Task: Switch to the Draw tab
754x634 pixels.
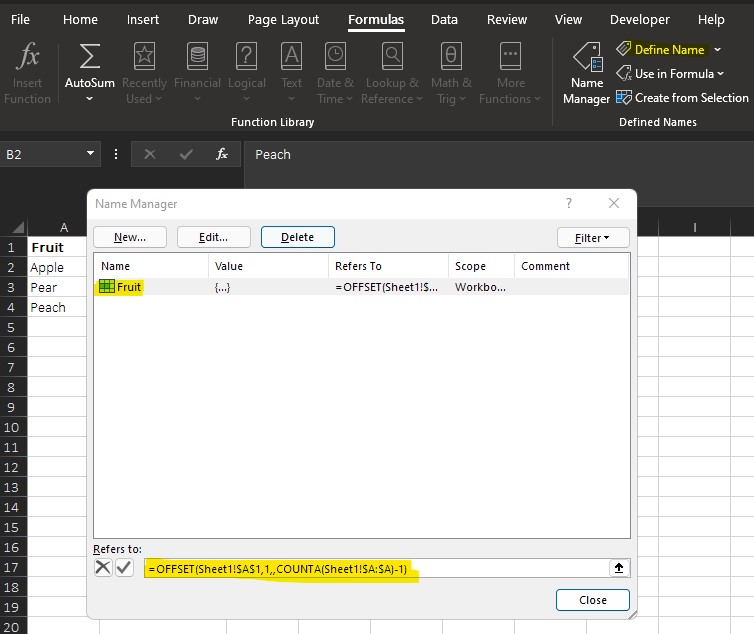Action: click(x=203, y=20)
